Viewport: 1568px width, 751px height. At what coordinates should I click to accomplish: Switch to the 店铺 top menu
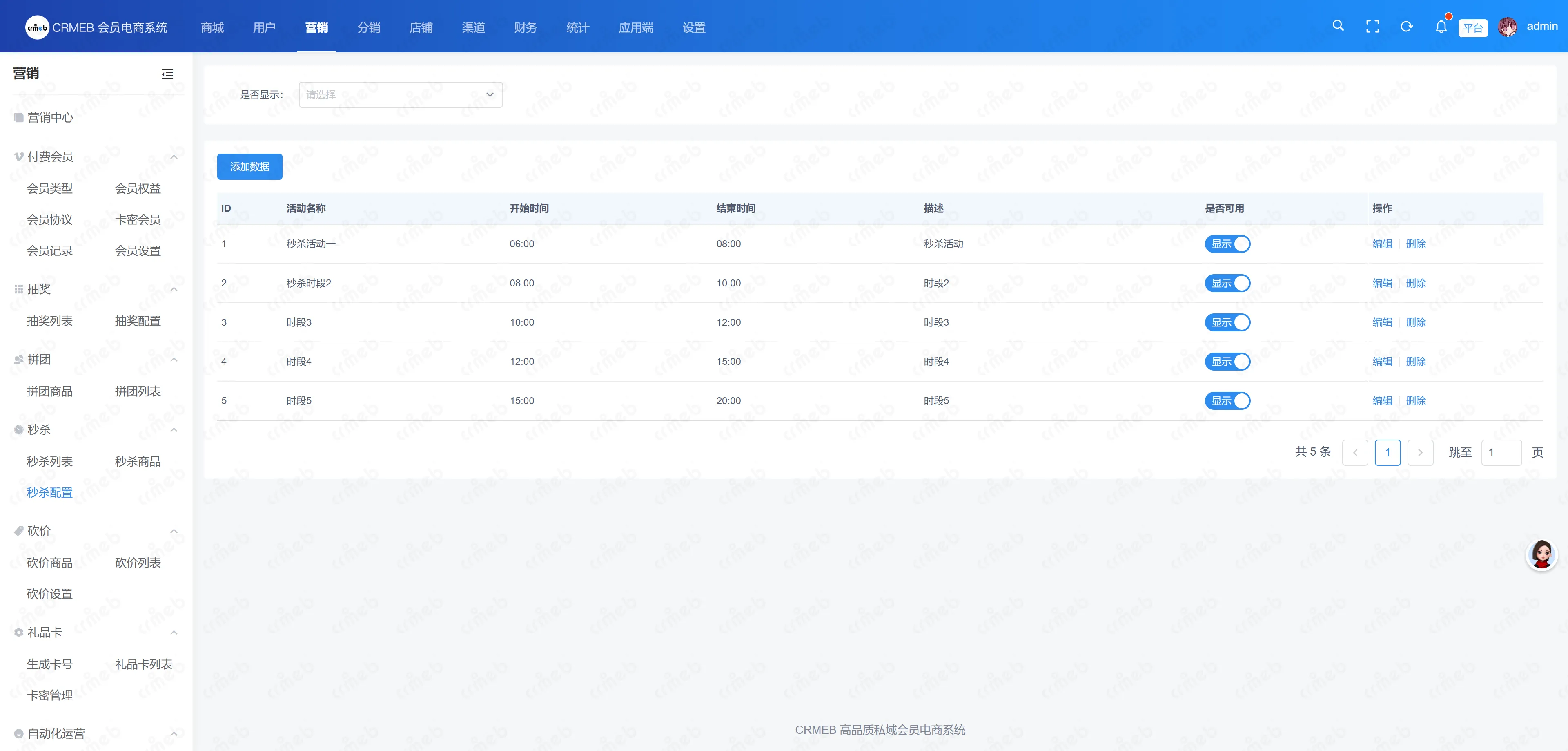point(421,27)
